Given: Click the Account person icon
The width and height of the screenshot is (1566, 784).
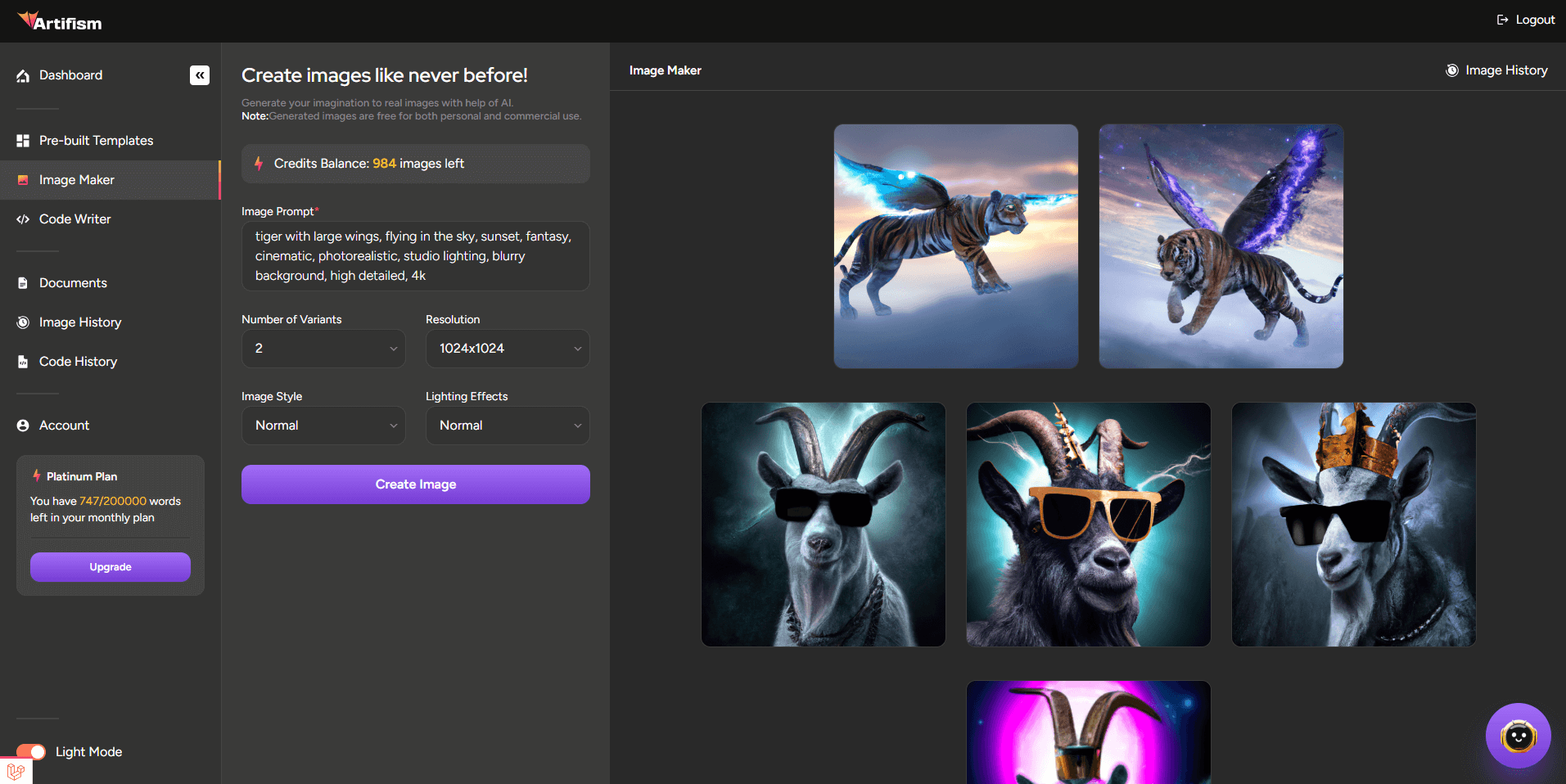Looking at the screenshot, I should [x=23, y=426].
